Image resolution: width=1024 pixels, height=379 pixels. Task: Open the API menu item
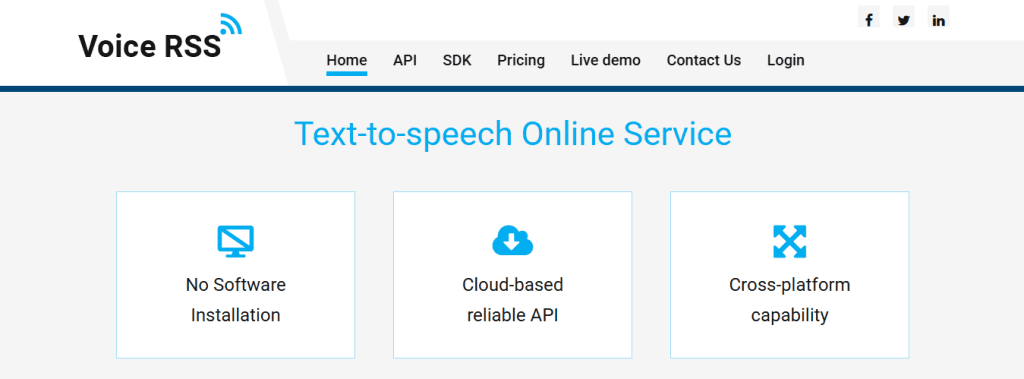click(405, 60)
